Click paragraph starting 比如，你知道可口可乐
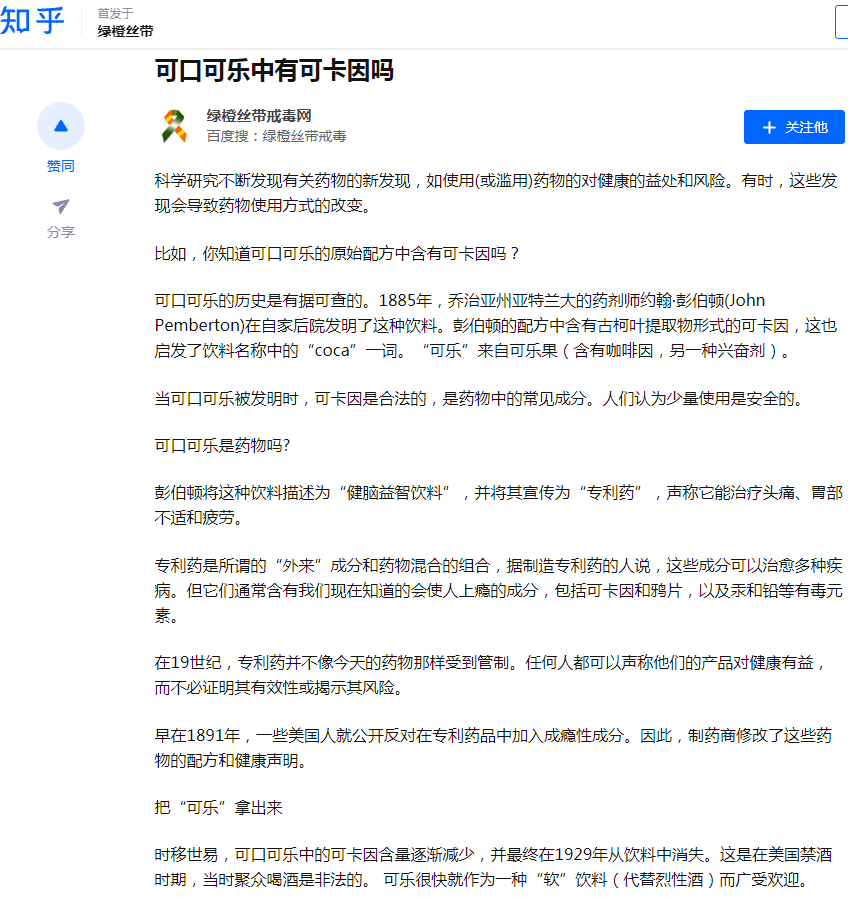This screenshot has width=848, height=897. 336,253
